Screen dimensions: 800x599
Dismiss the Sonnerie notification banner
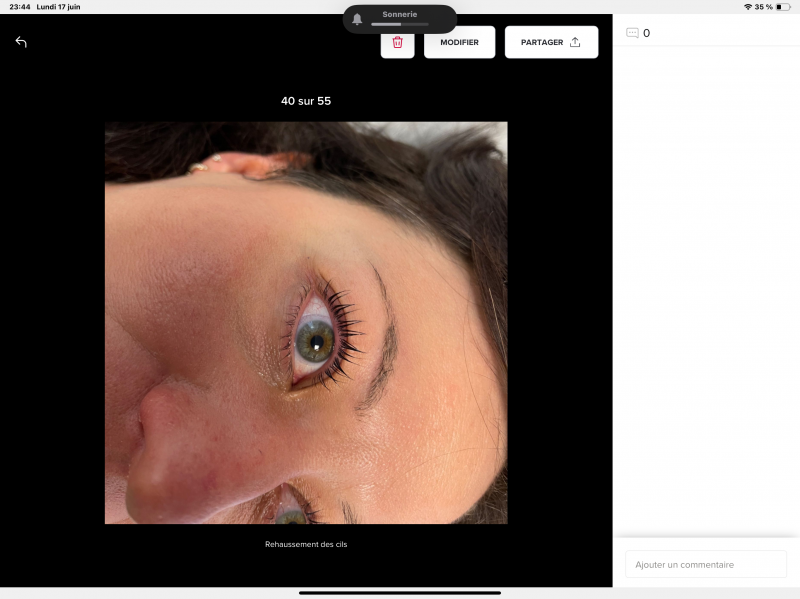tap(399, 15)
